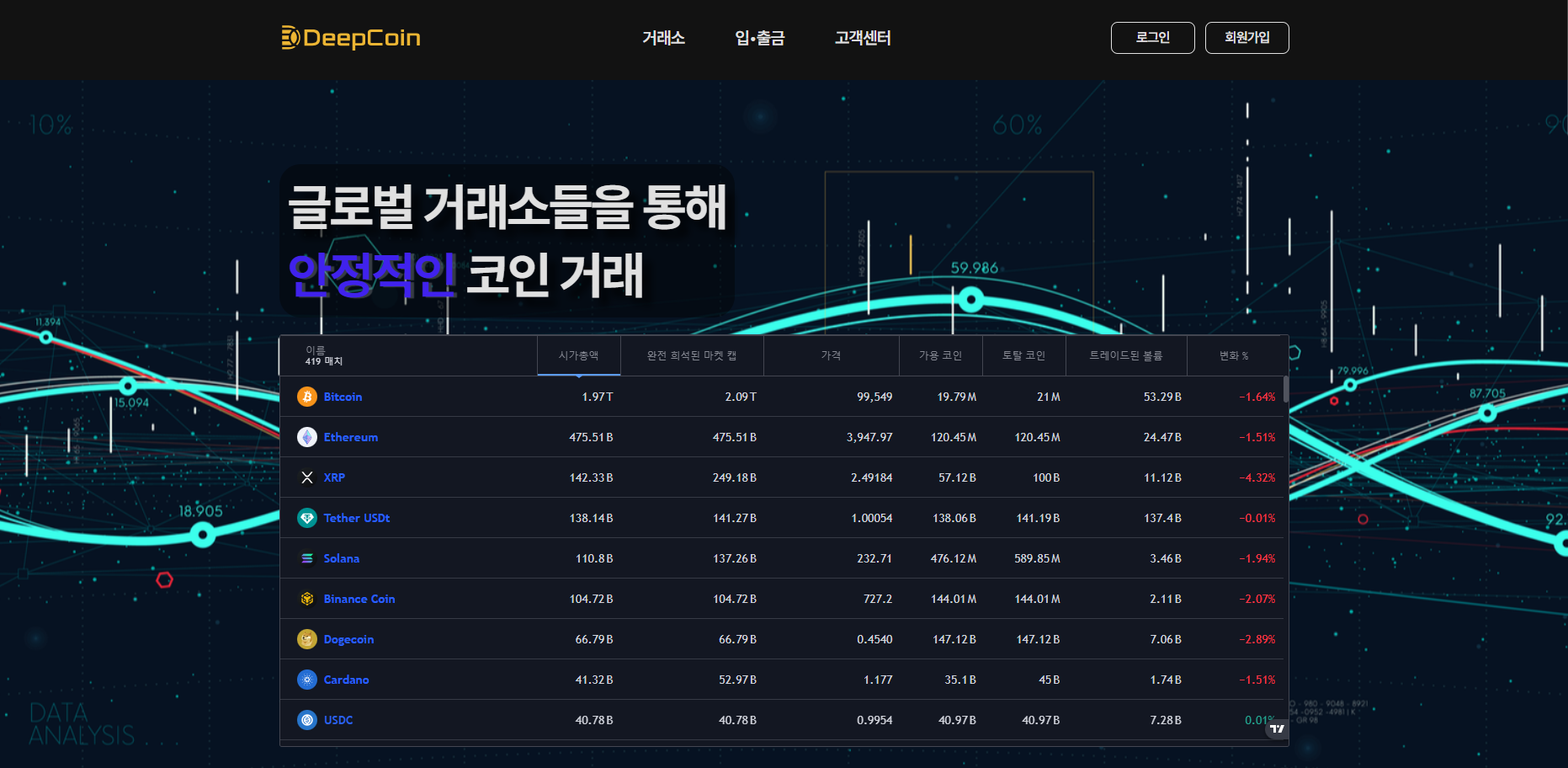Click USDC volume 7.28 B
Screen dimensions: 1568x768
[x=1166, y=720]
